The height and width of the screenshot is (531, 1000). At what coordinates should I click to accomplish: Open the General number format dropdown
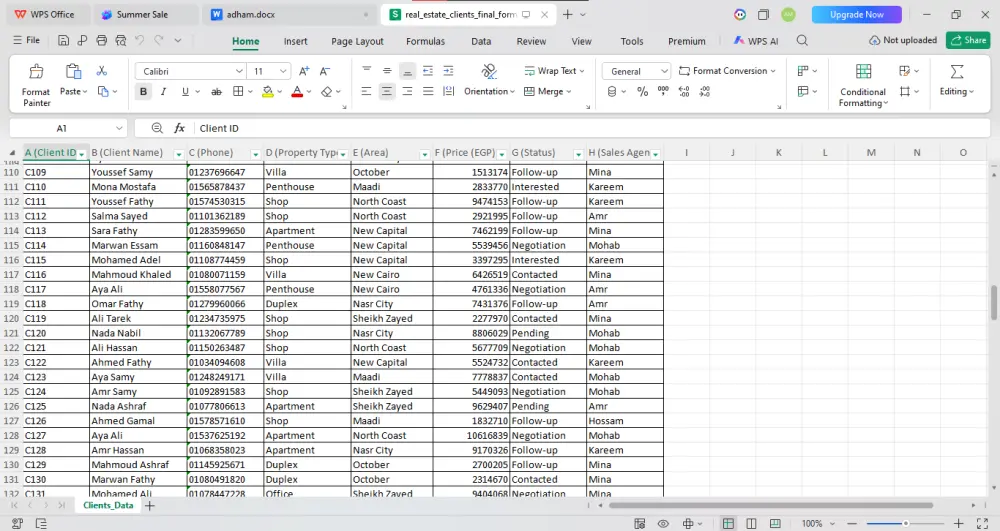point(664,71)
